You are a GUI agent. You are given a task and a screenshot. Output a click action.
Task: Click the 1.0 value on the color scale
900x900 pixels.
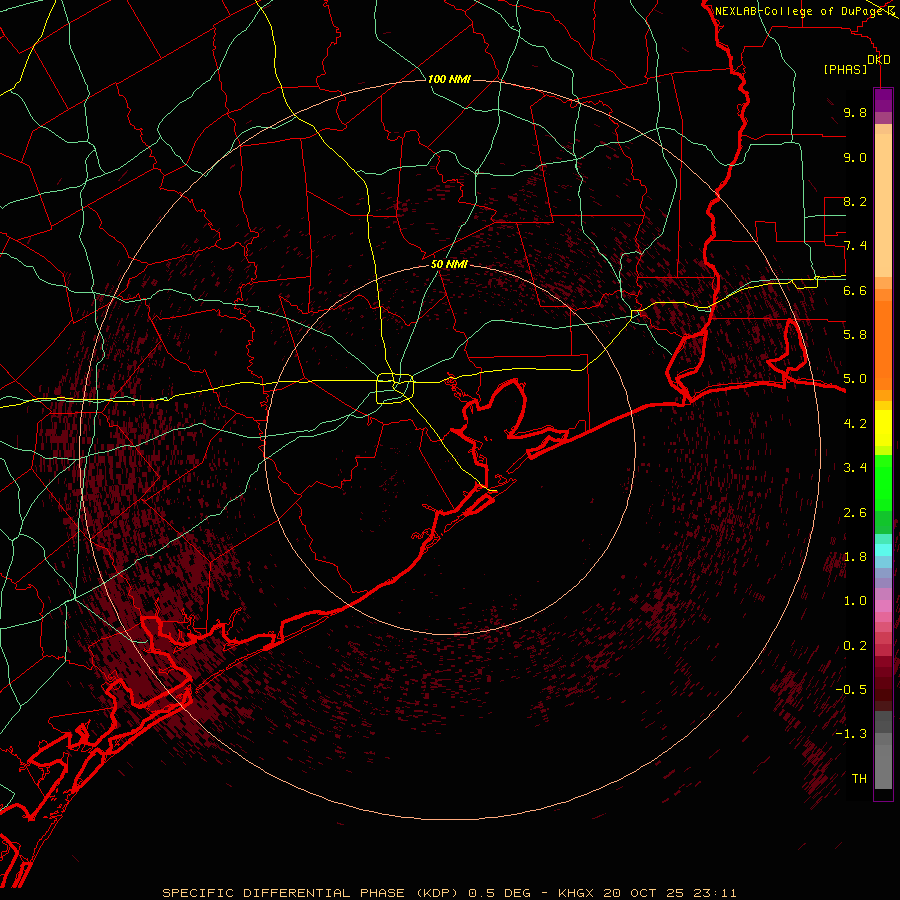[x=855, y=601]
